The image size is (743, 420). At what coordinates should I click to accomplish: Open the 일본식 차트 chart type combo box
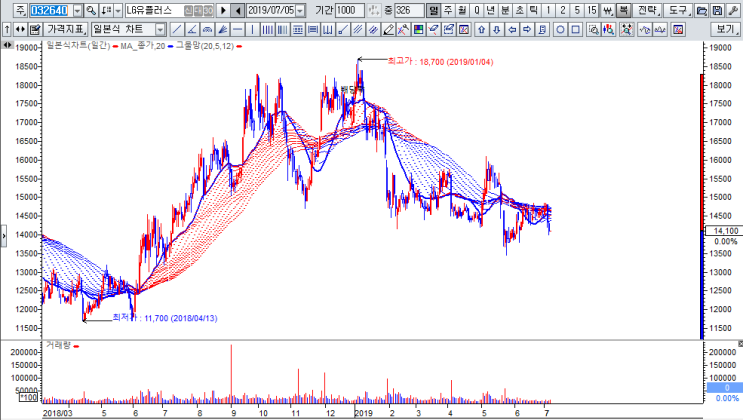[128, 30]
